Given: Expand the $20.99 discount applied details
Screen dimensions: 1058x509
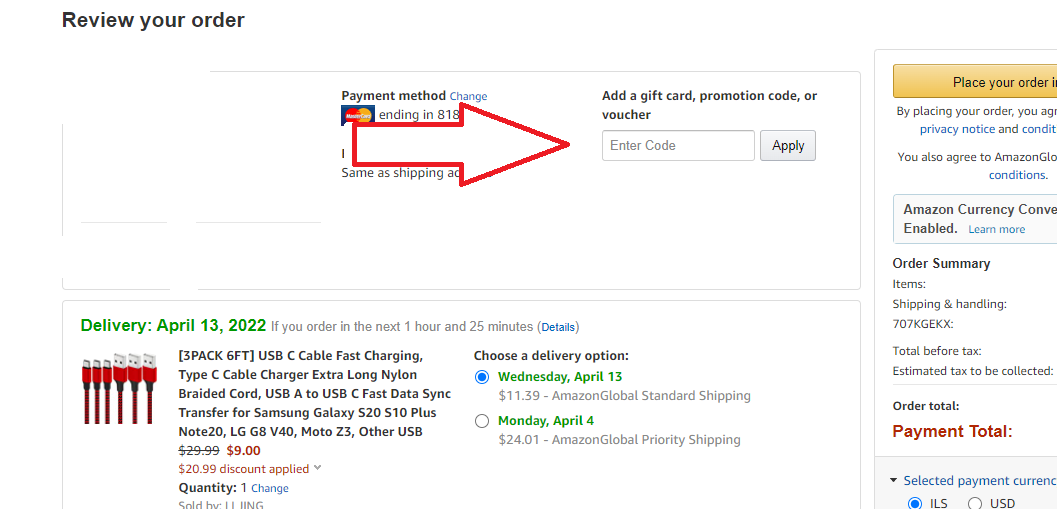Looking at the screenshot, I should (x=318, y=468).
